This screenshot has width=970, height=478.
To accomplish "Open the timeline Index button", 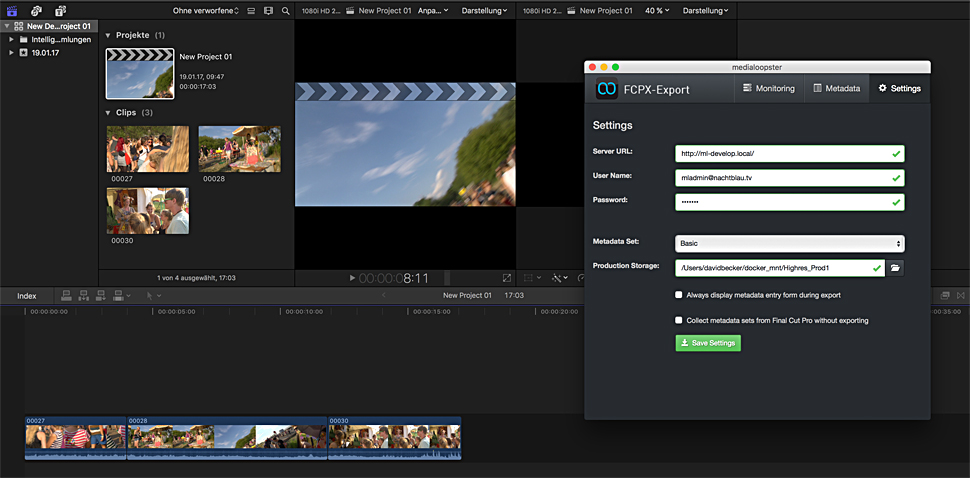I will [x=27, y=296].
